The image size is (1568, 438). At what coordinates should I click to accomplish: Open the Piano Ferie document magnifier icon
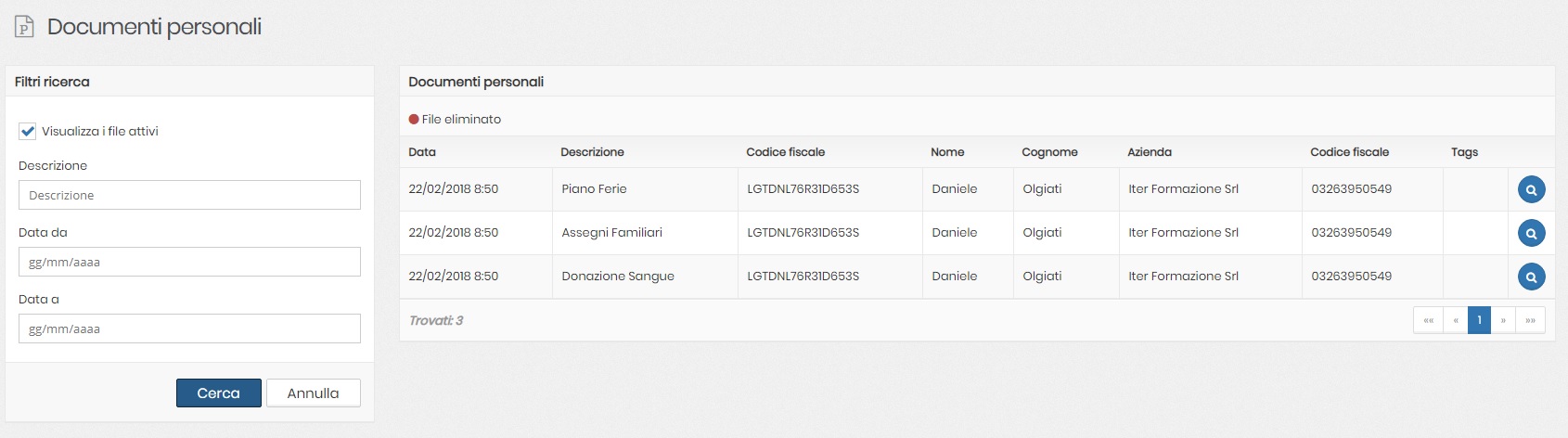pos(1531,189)
